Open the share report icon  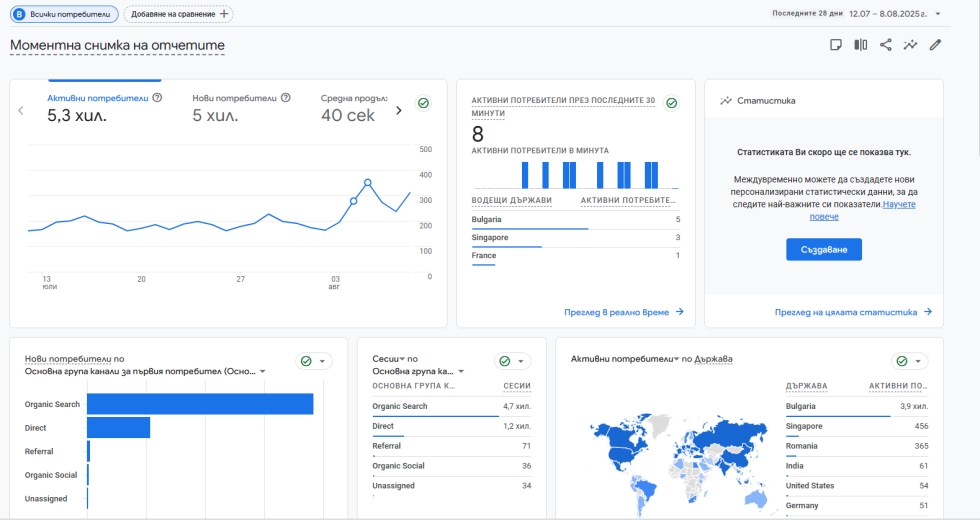(886, 45)
